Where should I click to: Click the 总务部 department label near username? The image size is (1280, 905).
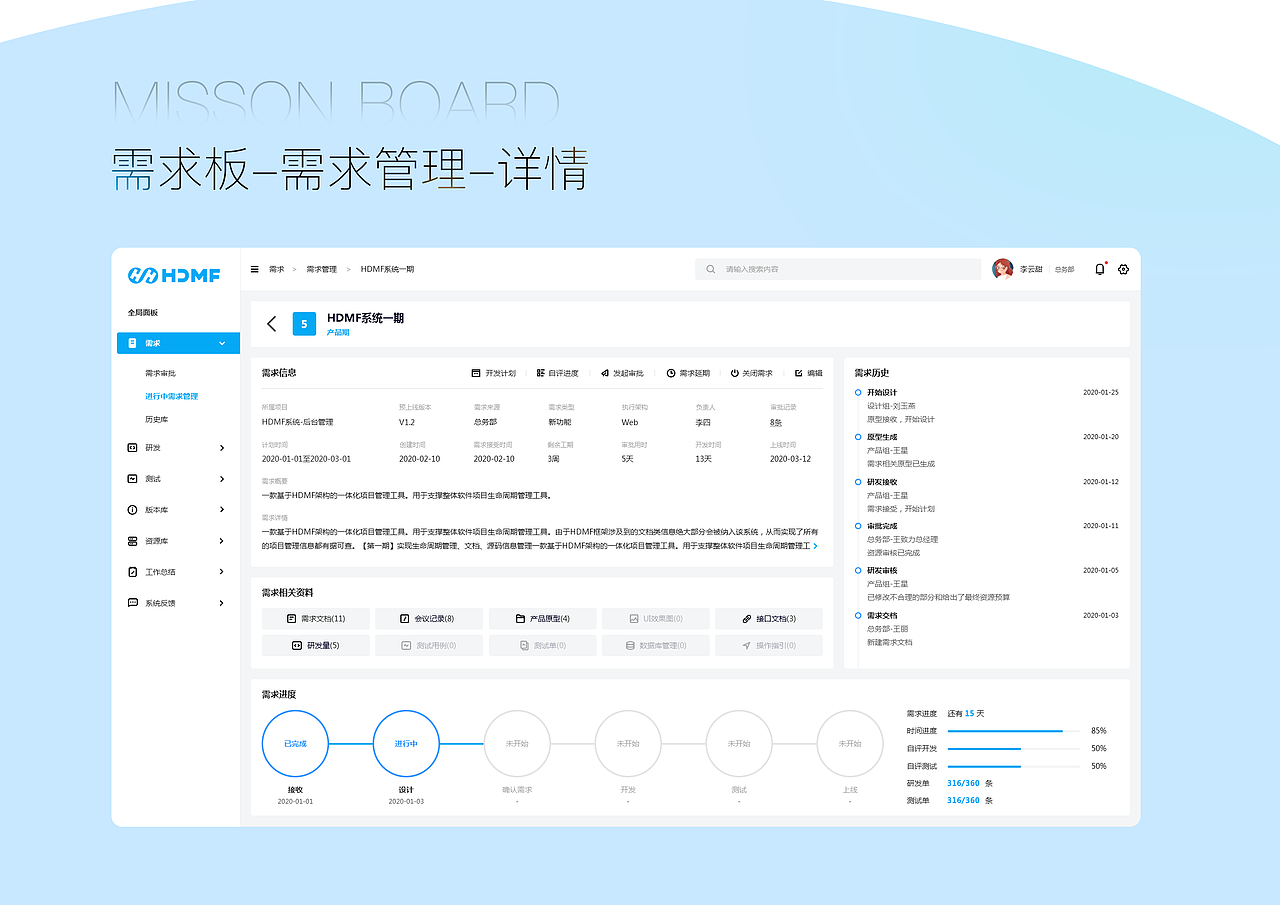1064,270
